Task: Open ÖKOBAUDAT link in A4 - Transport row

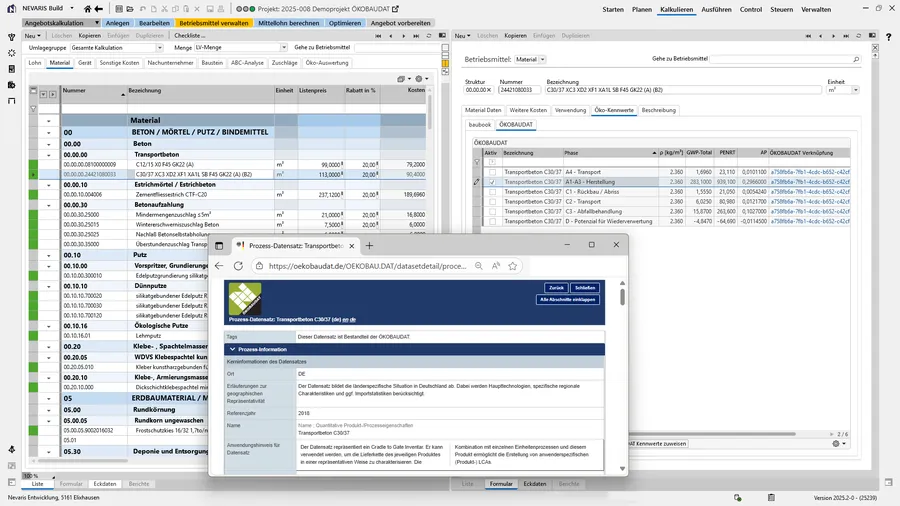Action: pyautogui.click(x=810, y=172)
